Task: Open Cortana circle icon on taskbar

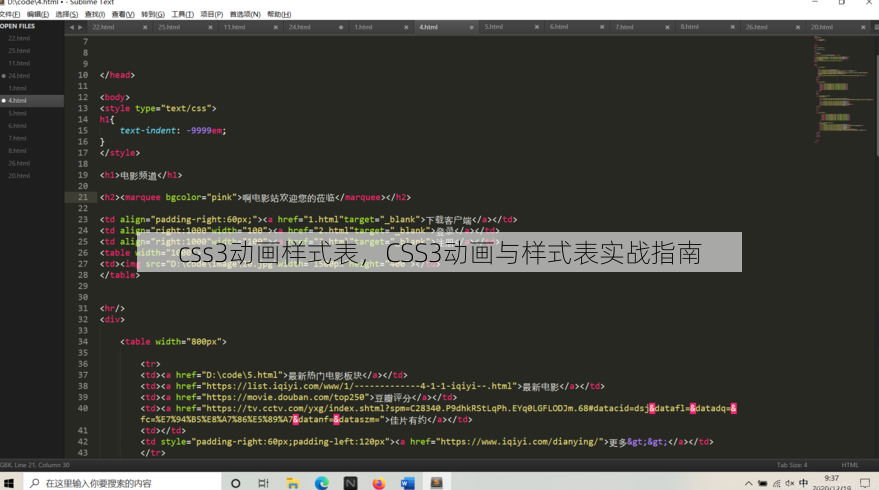Action: point(235,483)
